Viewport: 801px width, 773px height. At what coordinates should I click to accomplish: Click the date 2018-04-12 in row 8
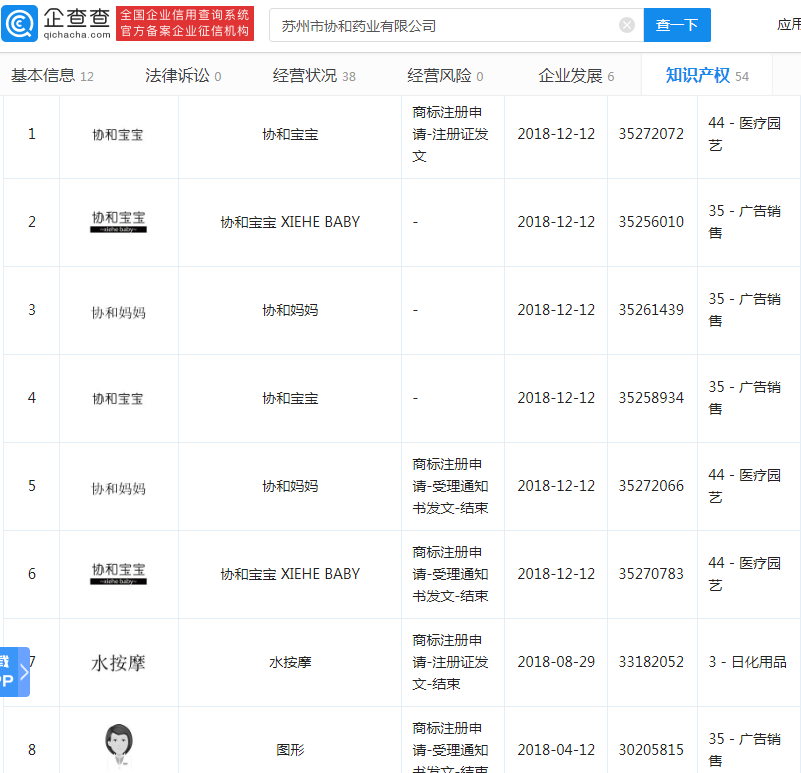(556, 749)
